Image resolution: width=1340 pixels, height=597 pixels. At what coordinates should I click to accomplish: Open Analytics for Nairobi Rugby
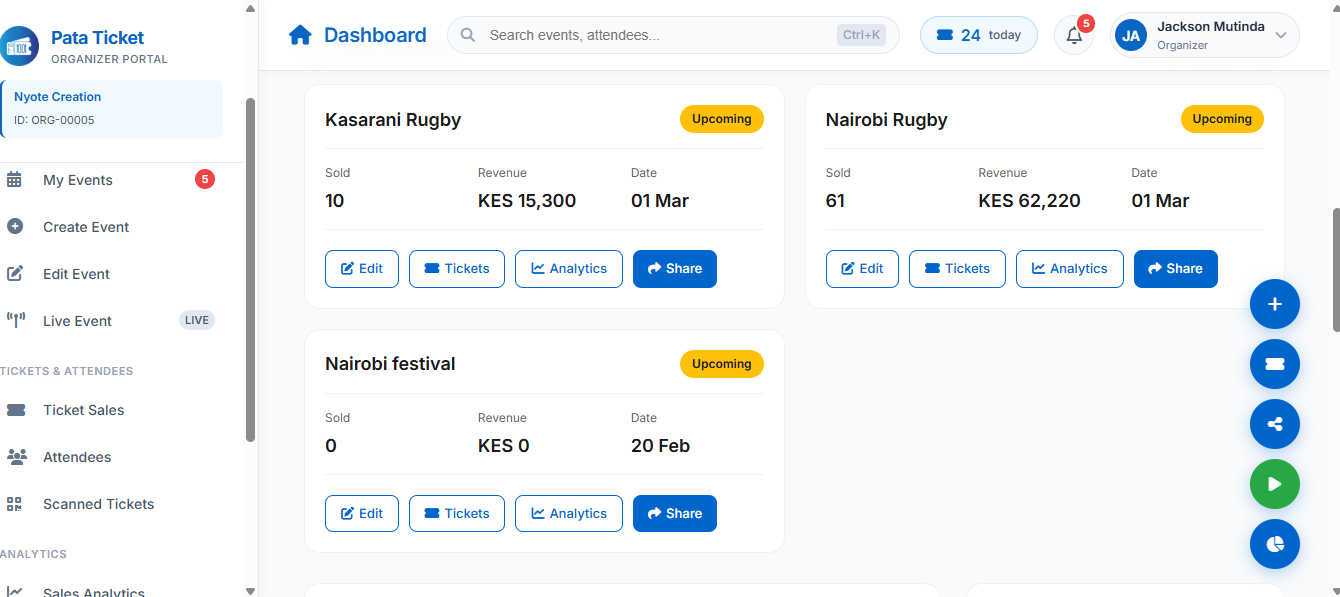(x=1069, y=268)
